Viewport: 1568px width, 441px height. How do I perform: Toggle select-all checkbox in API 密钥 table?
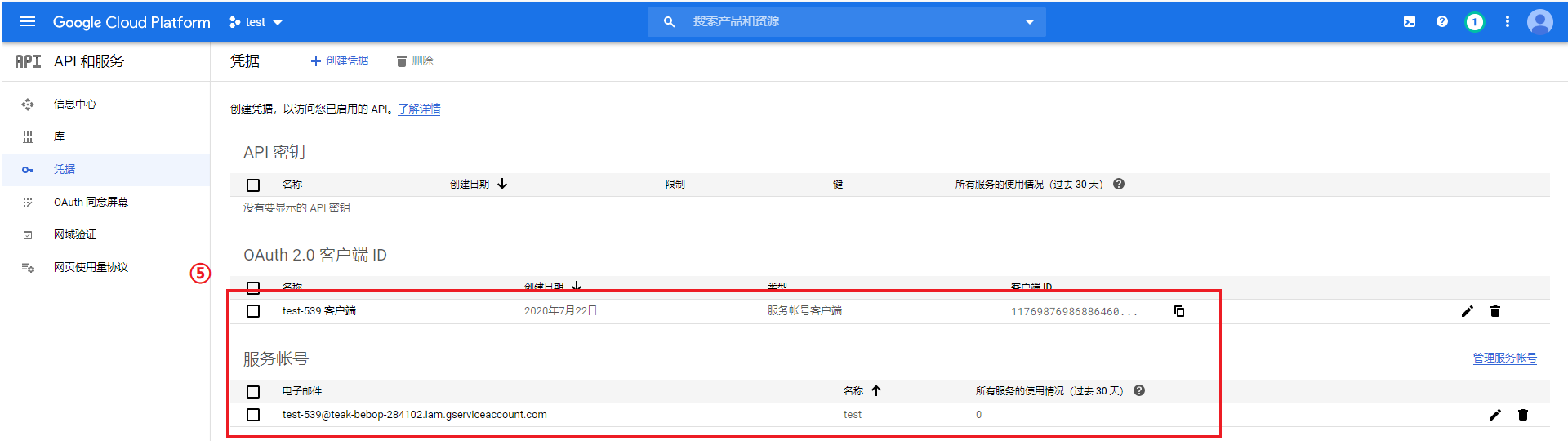(x=253, y=185)
